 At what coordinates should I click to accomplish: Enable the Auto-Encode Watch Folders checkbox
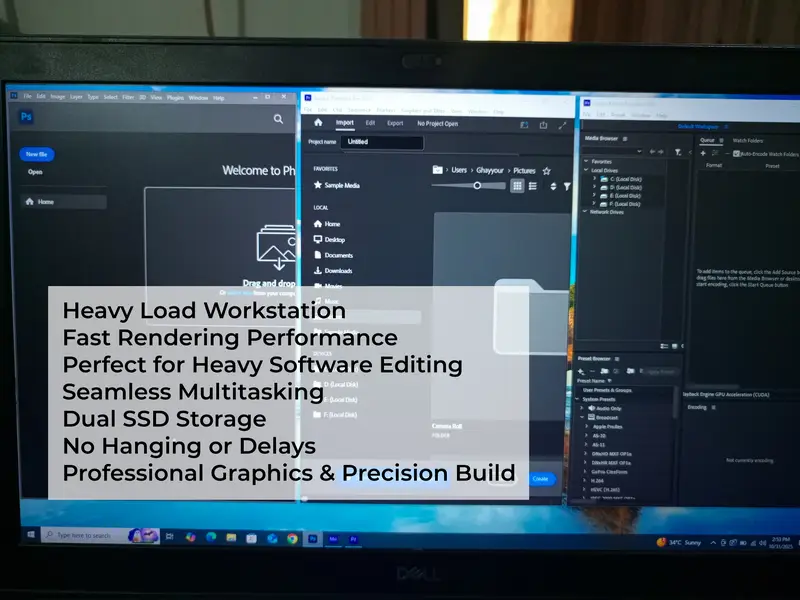point(736,153)
